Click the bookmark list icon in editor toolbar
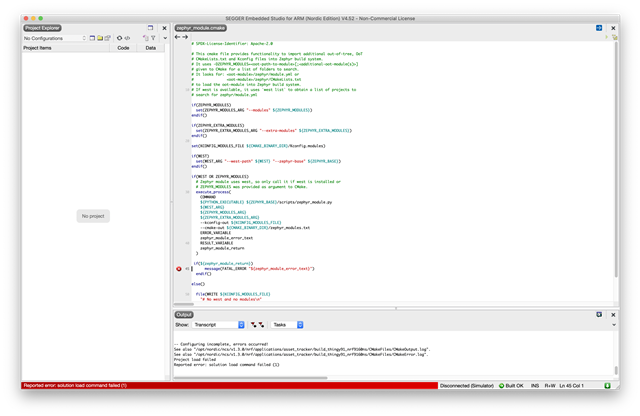This screenshot has height=416, width=640. point(614,37)
